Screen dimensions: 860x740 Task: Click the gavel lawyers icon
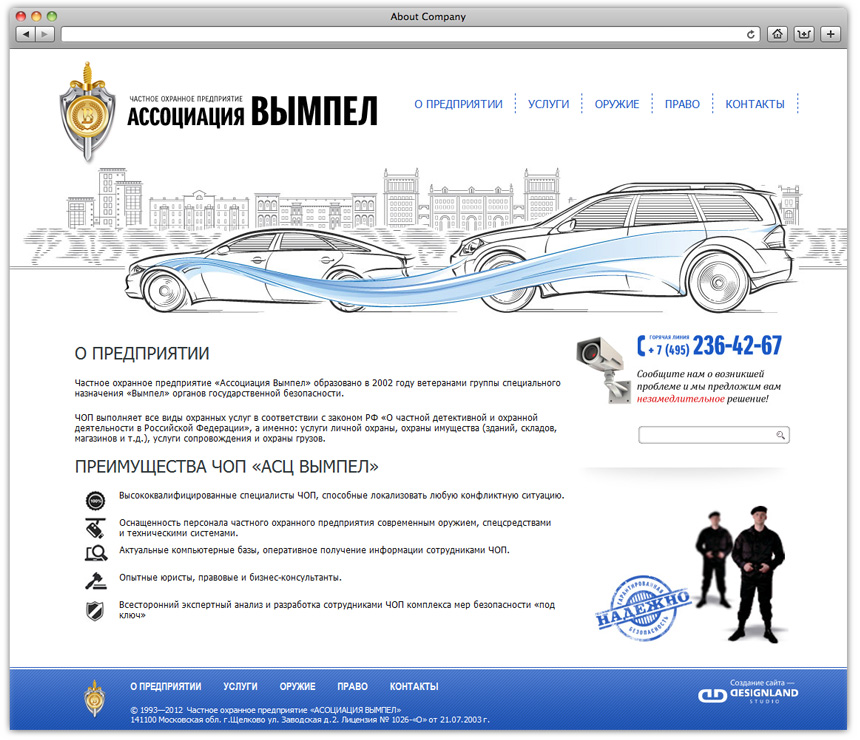click(95, 580)
